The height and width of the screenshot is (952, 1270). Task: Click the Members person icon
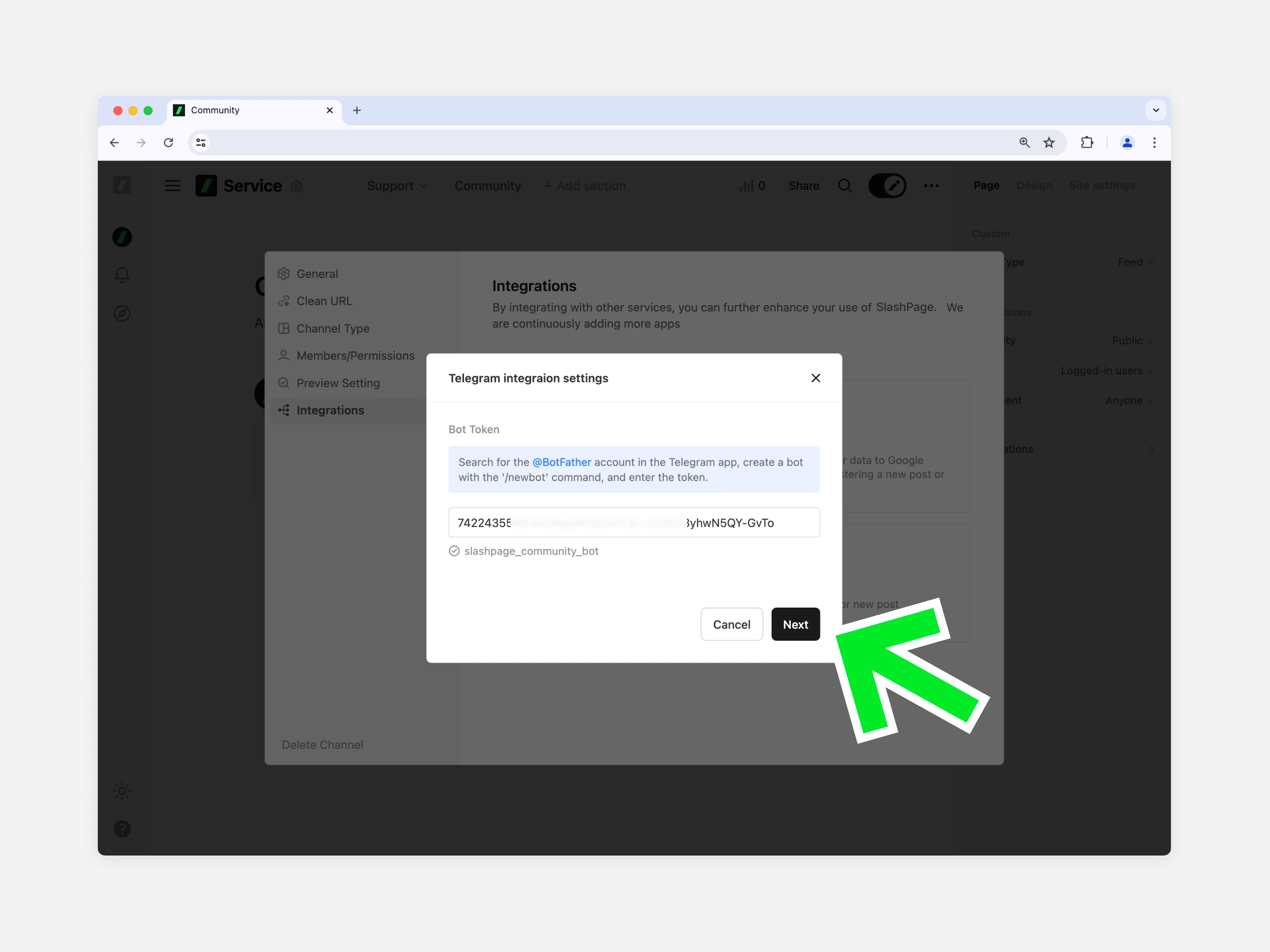(x=284, y=356)
